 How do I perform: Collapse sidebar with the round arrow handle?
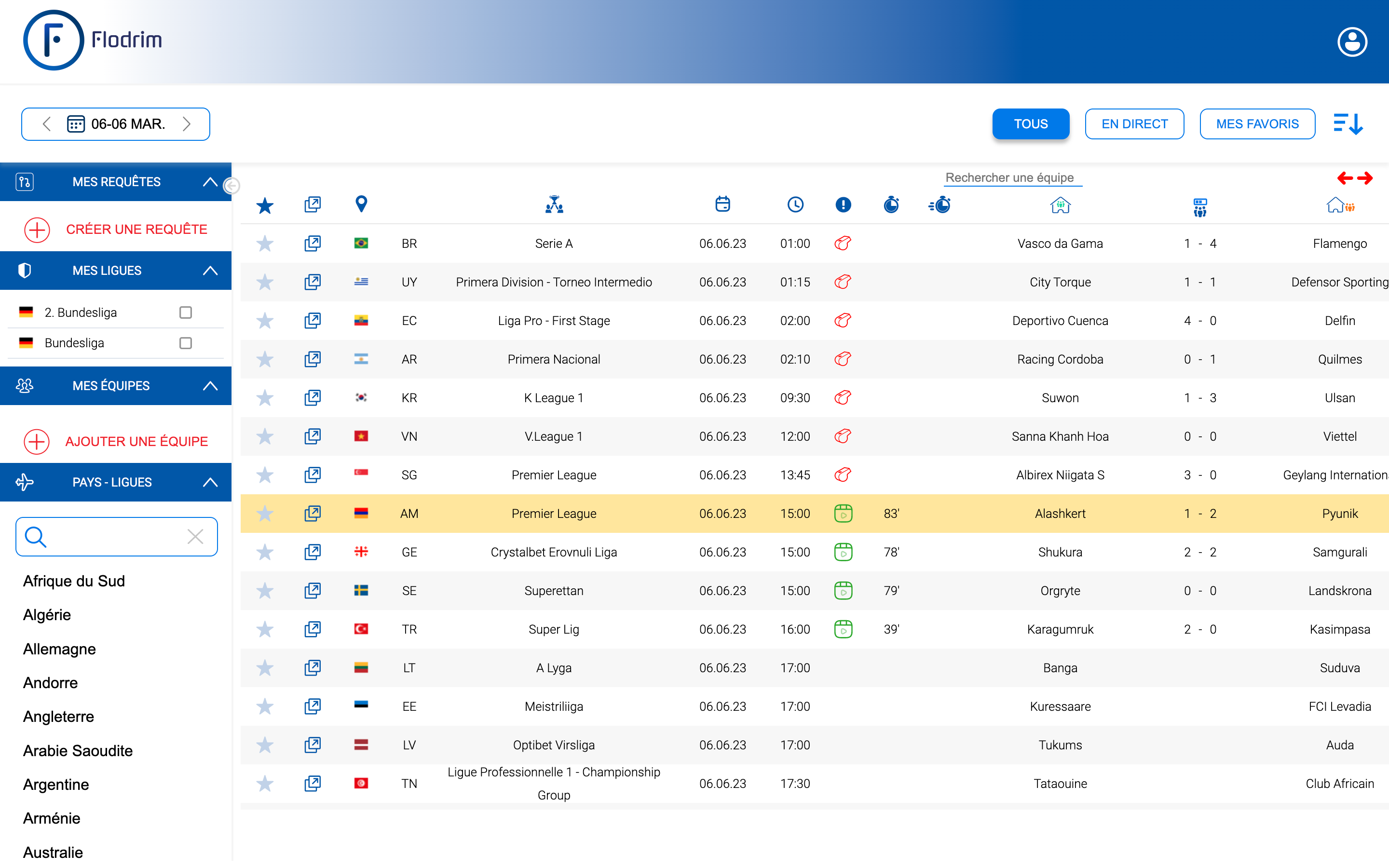tap(231, 186)
